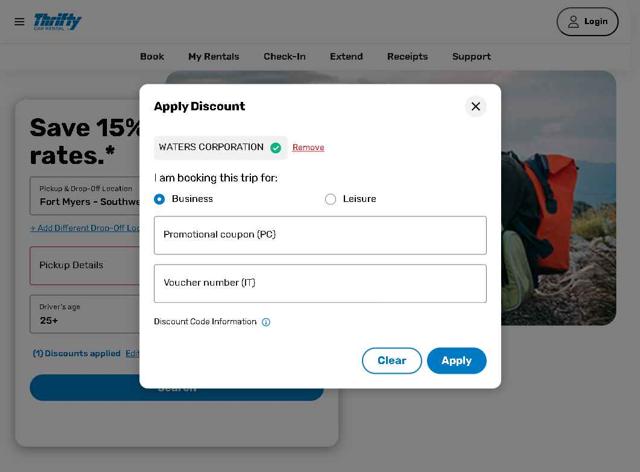Open the Extend menu item

pyautogui.click(x=346, y=56)
